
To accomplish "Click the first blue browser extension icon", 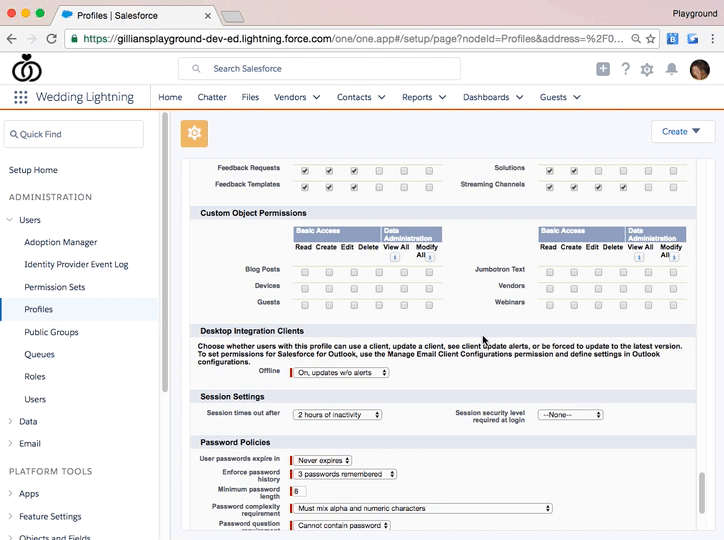I will pos(673,39).
